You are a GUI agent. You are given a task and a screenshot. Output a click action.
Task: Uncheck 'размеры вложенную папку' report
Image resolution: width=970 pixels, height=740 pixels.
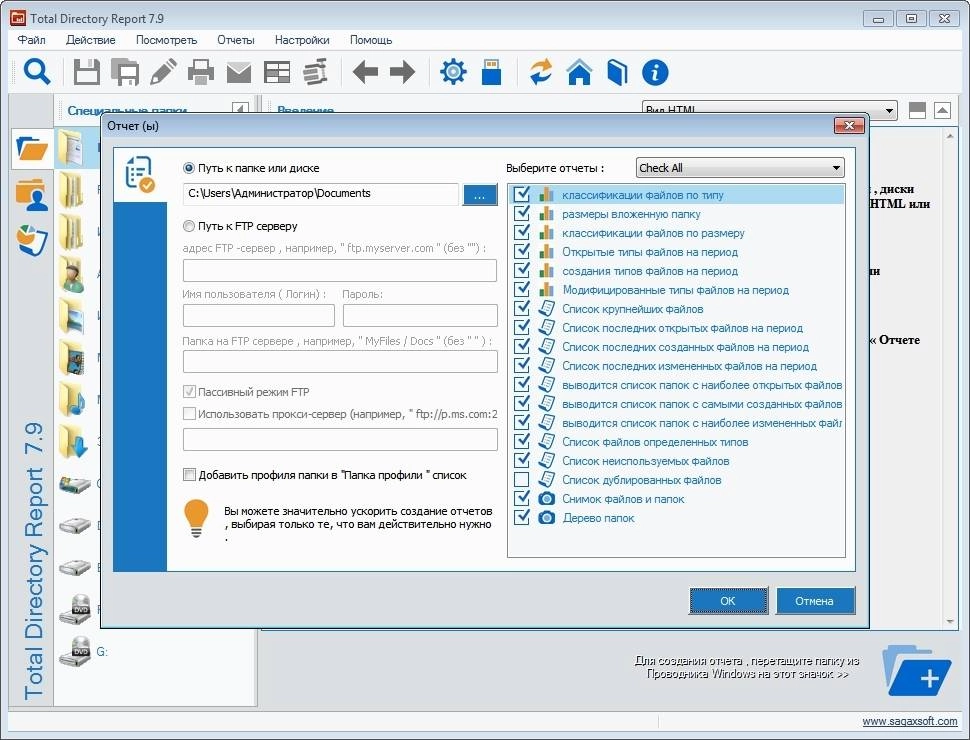coord(521,213)
